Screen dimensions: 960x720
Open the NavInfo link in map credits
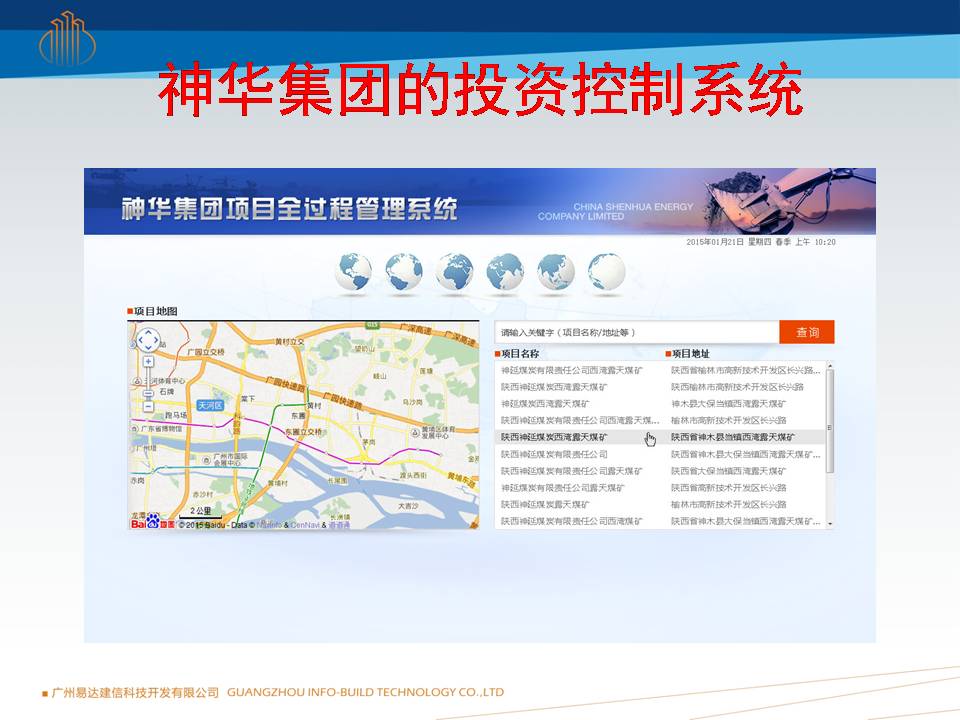pos(269,525)
